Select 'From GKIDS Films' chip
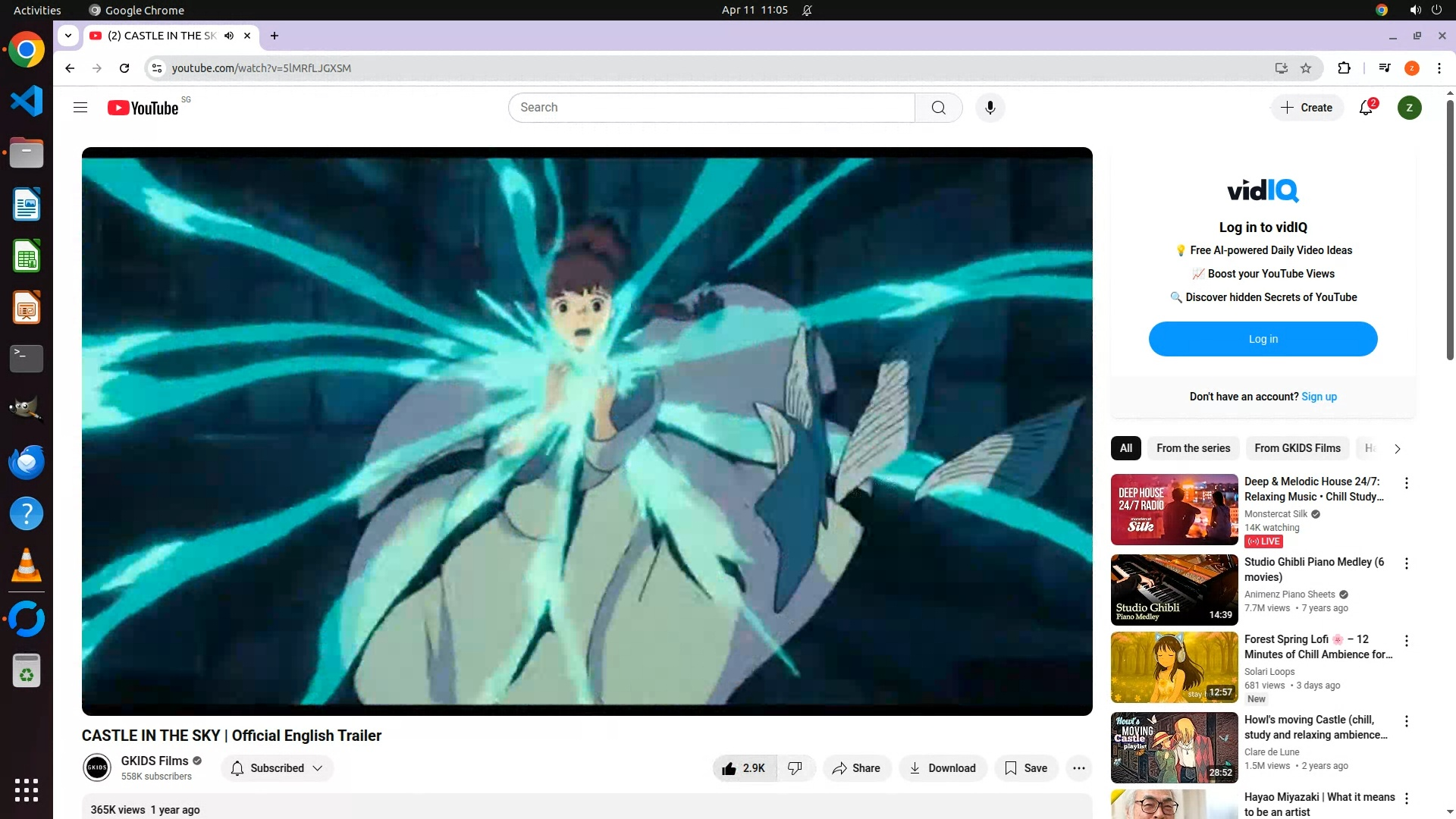This screenshot has width=1456, height=819. click(1297, 448)
